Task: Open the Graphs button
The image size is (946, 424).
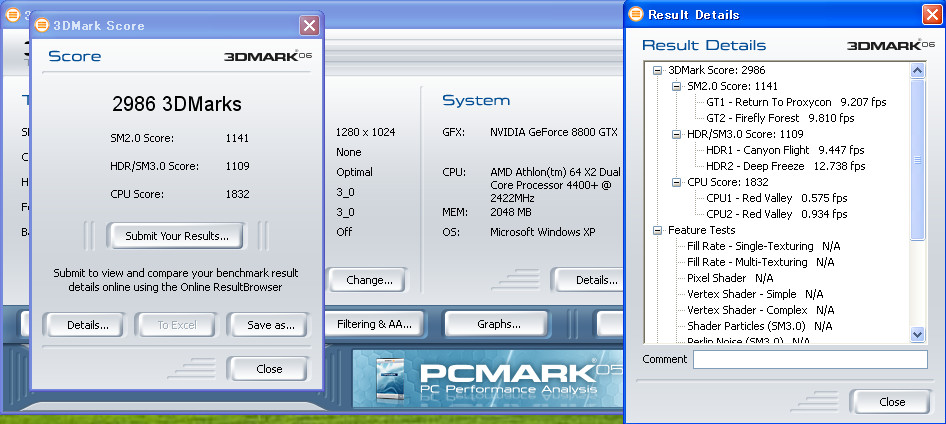Action: click(498, 324)
